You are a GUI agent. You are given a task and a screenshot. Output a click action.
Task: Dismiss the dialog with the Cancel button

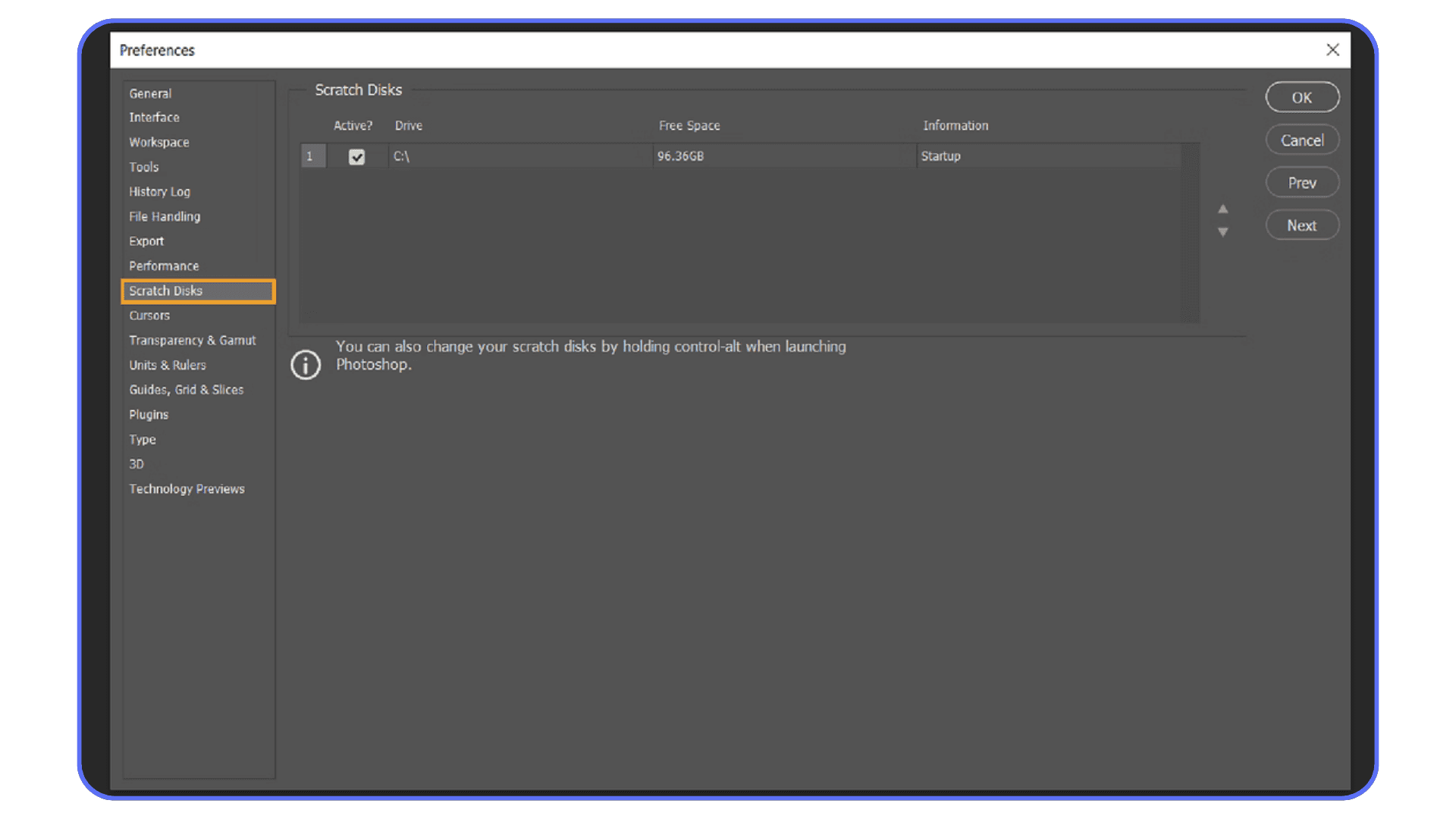(1302, 140)
